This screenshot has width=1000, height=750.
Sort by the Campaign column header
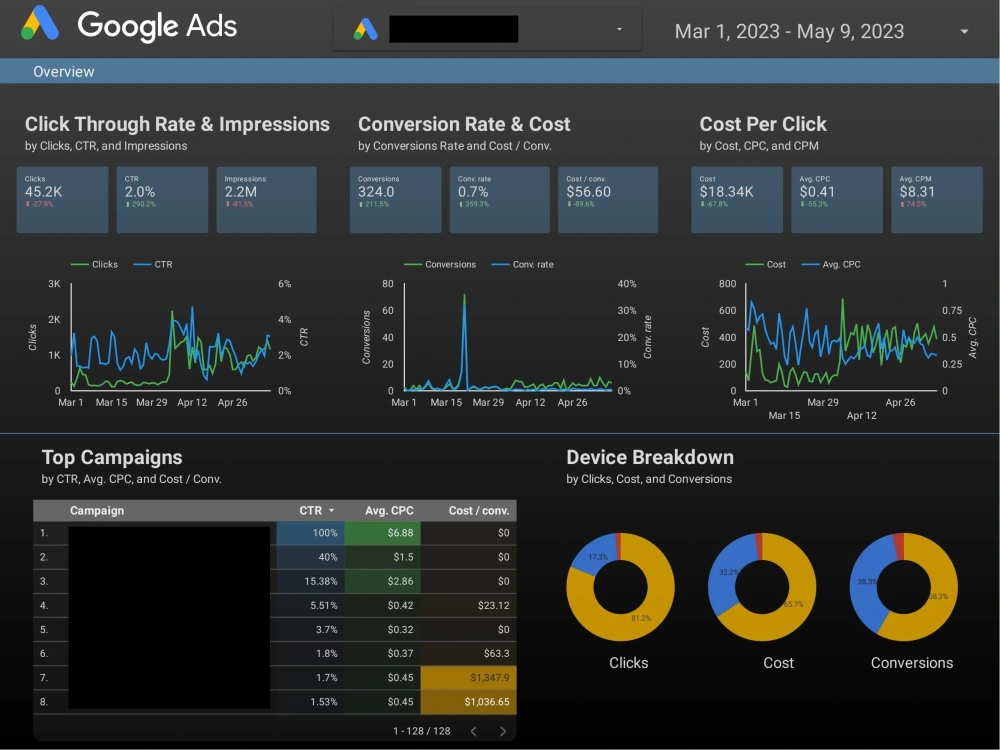[x=97, y=510]
